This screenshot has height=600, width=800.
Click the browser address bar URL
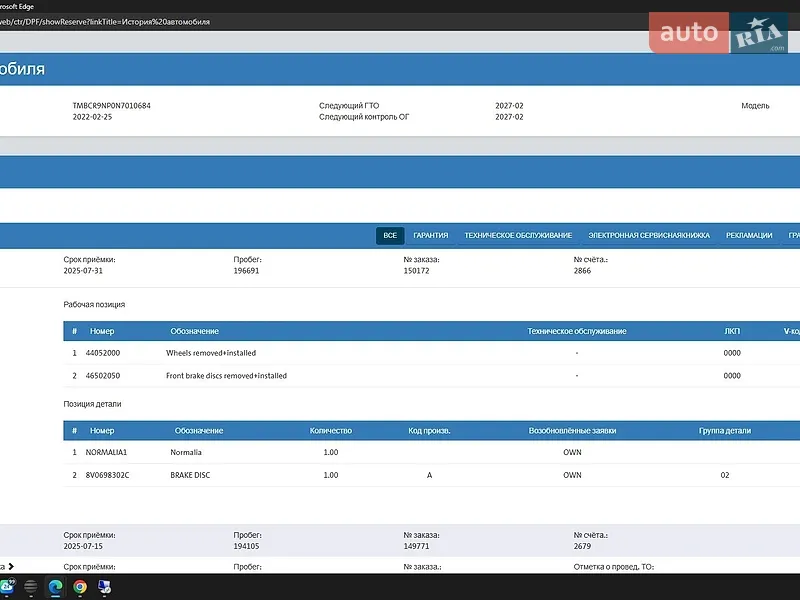pyautogui.click(x=105, y=22)
